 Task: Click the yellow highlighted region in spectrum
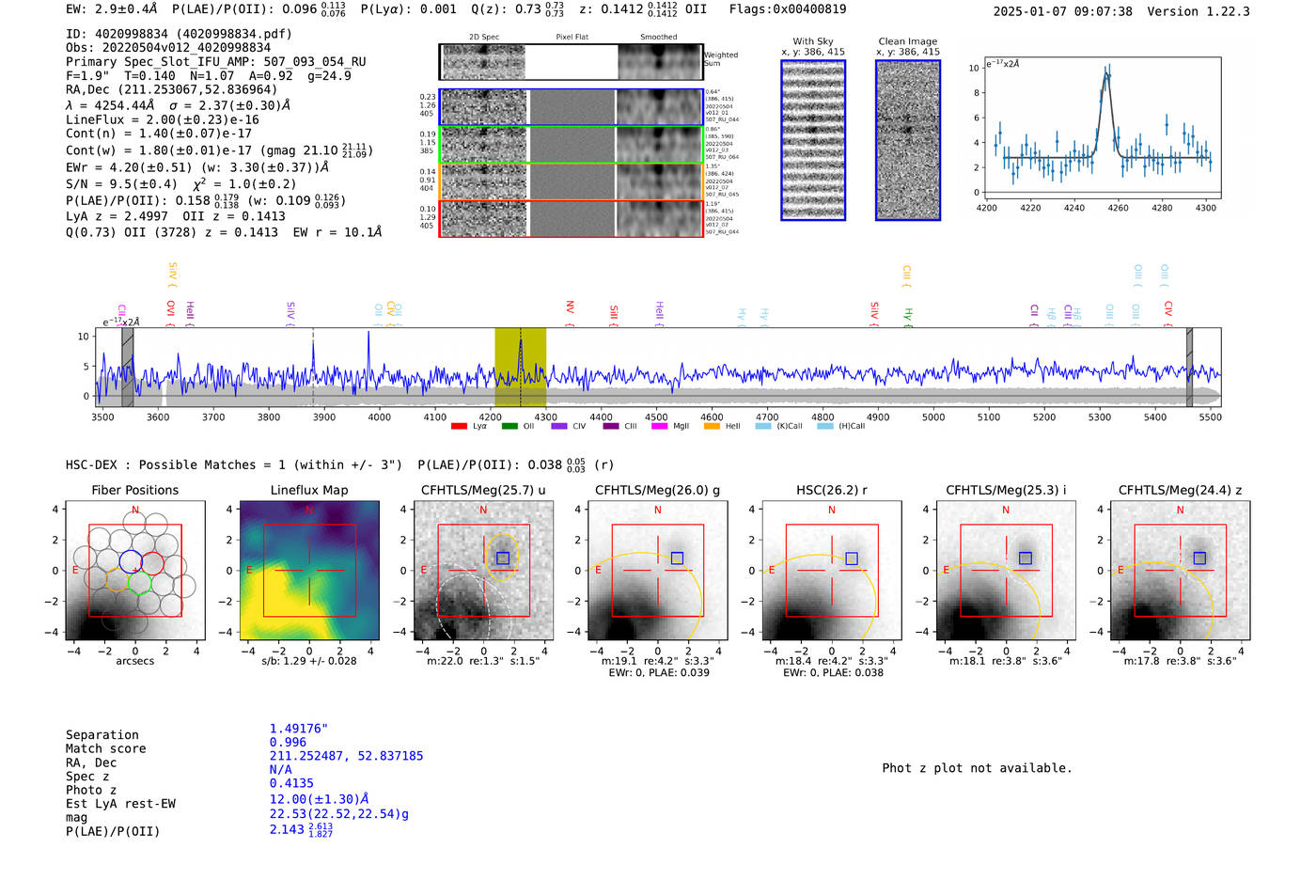(521, 368)
